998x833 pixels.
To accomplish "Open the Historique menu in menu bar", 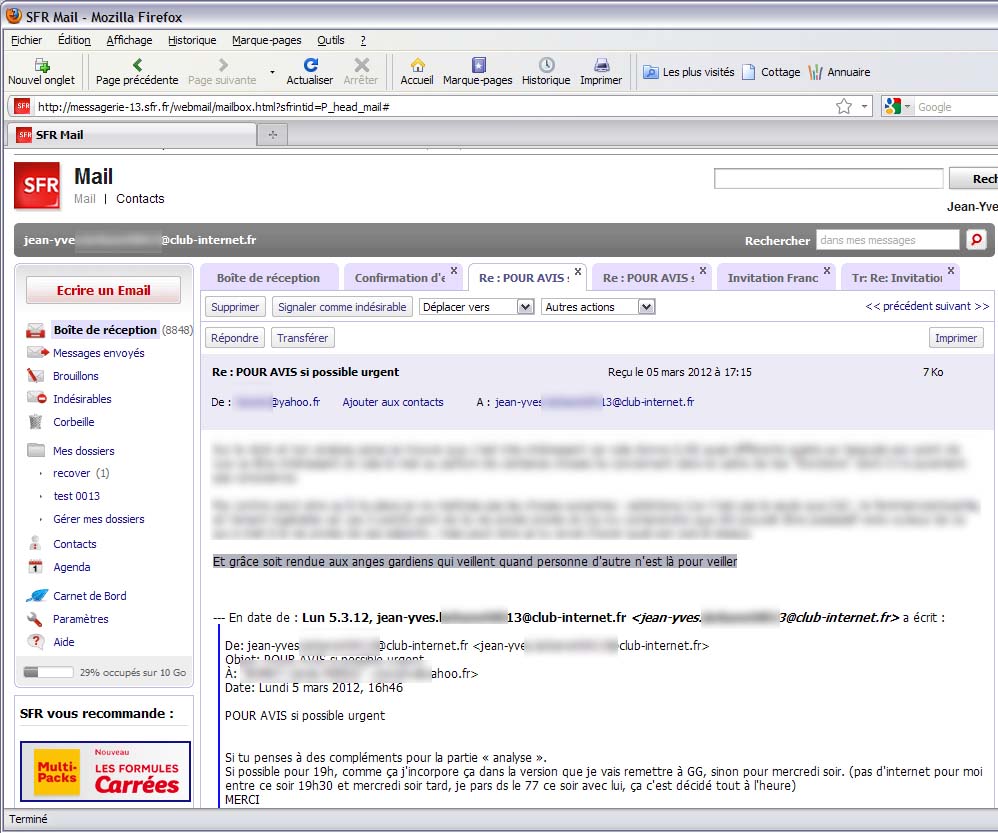I will pyautogui.click(x=192, y=40).
